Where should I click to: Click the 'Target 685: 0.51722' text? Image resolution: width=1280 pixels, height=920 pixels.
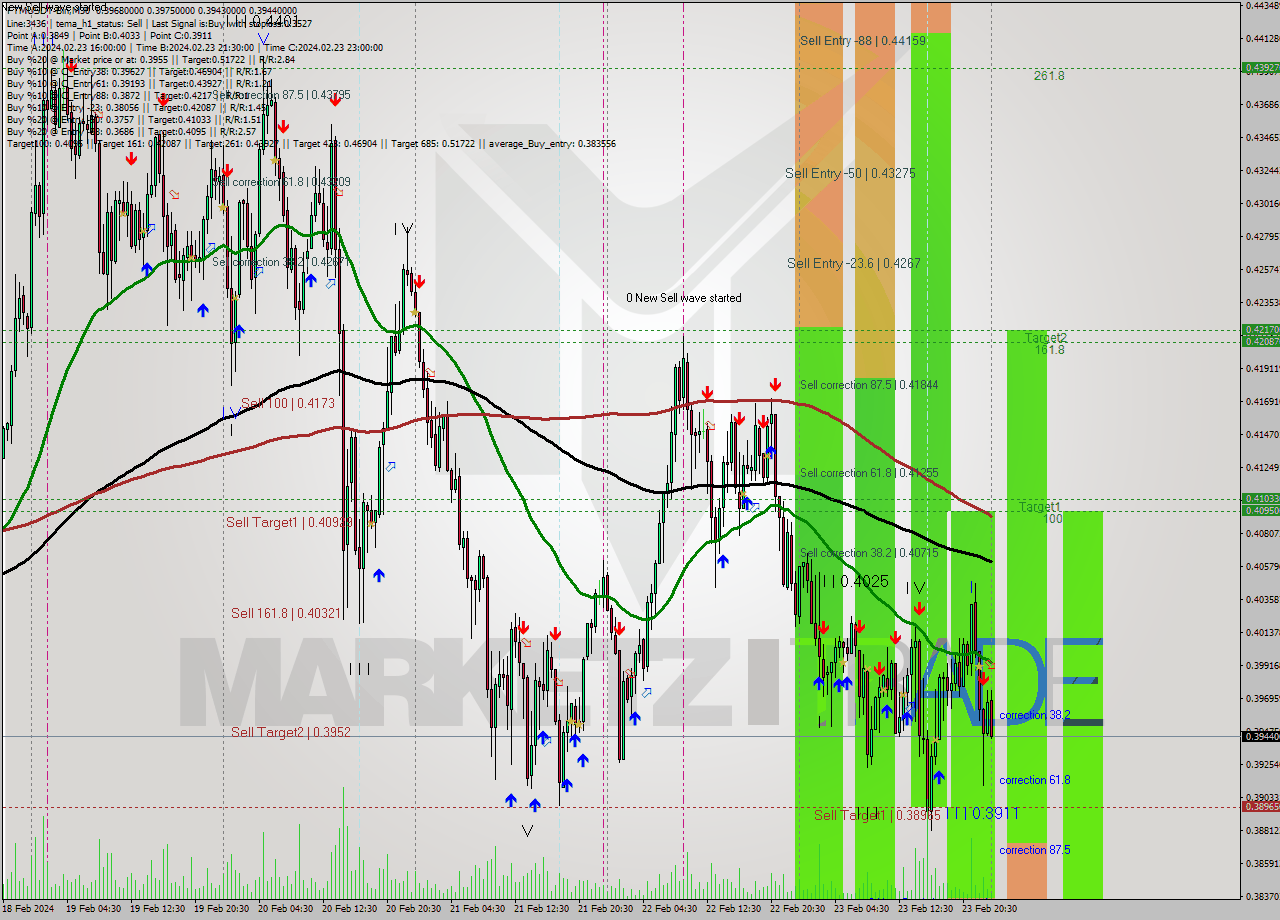[437, 144]
